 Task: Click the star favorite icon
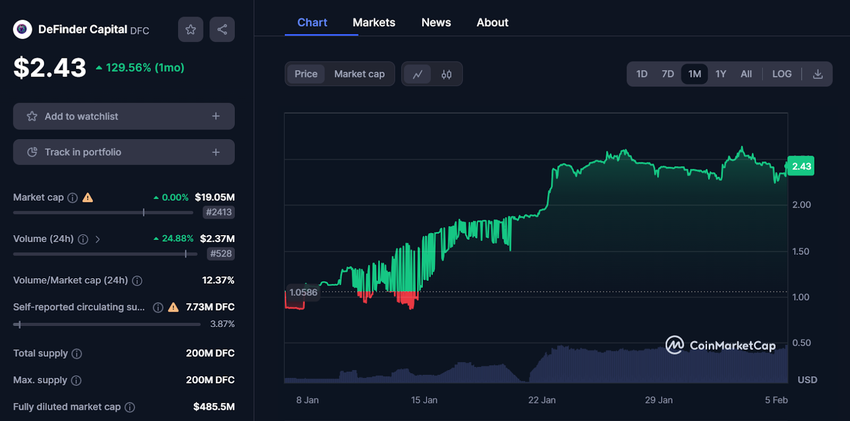(190, 30)
